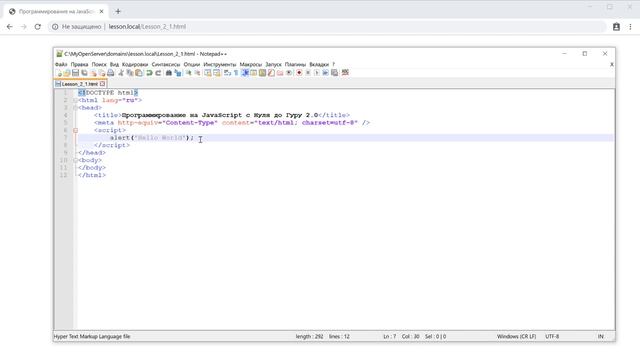
Task: Click the Windows (CR LF) status bar field
Action: (516, 336)
